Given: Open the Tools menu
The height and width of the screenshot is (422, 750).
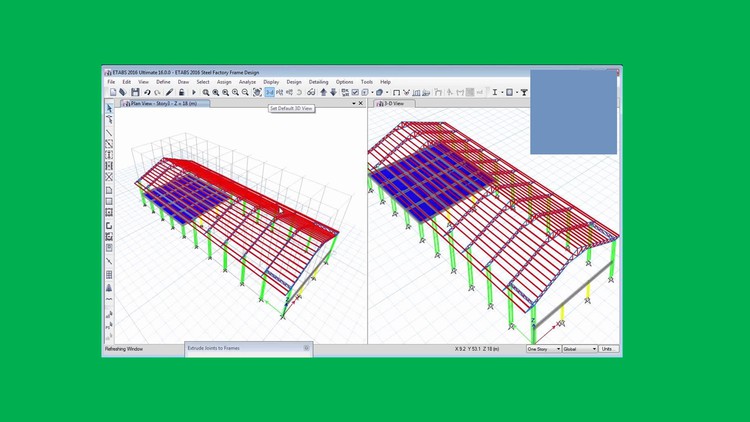Looking at the screenshot, I should point(366,82).
